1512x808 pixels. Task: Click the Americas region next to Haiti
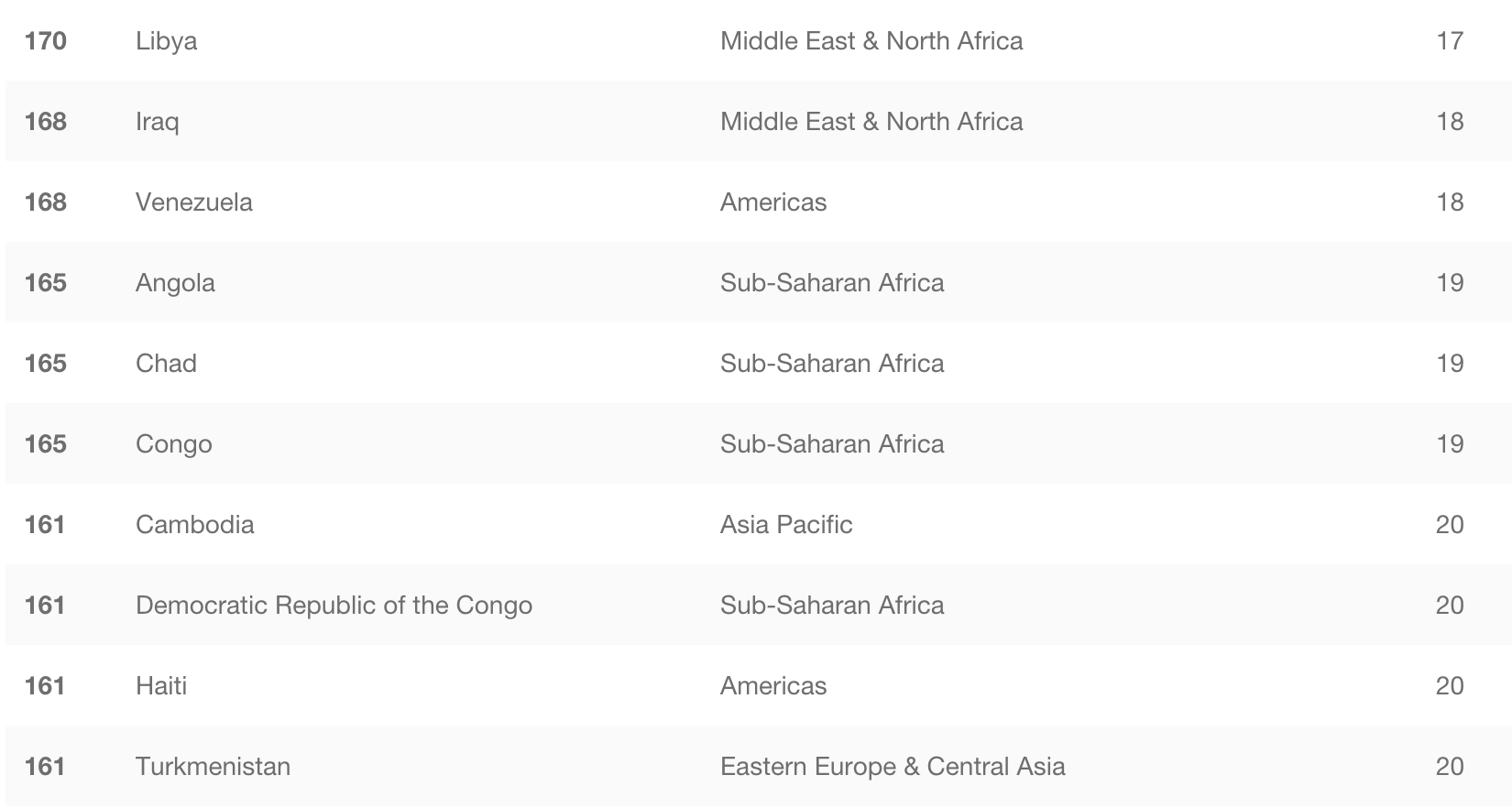tap(773, 685)
